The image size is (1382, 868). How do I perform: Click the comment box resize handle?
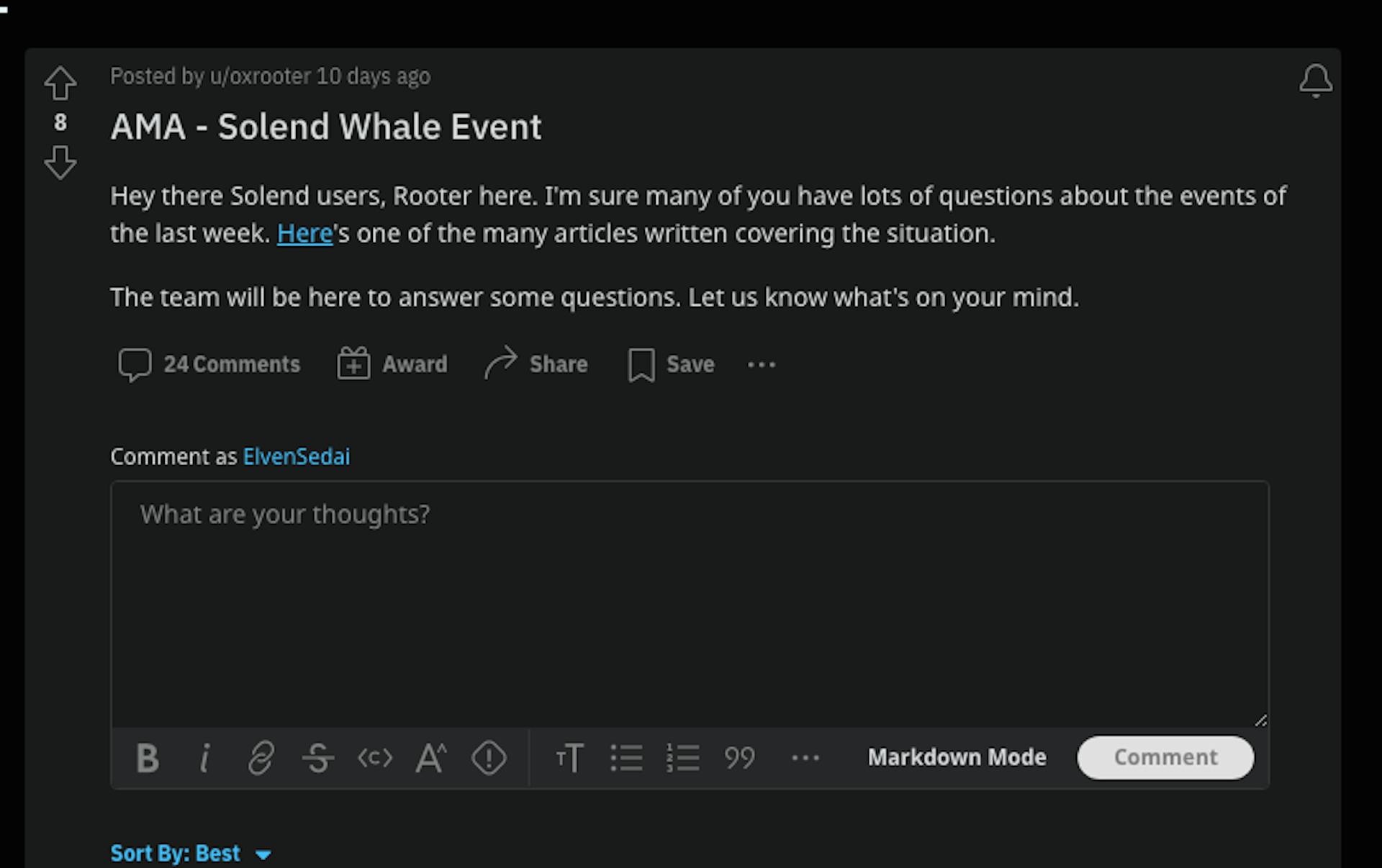click(x=1260, y=720)
